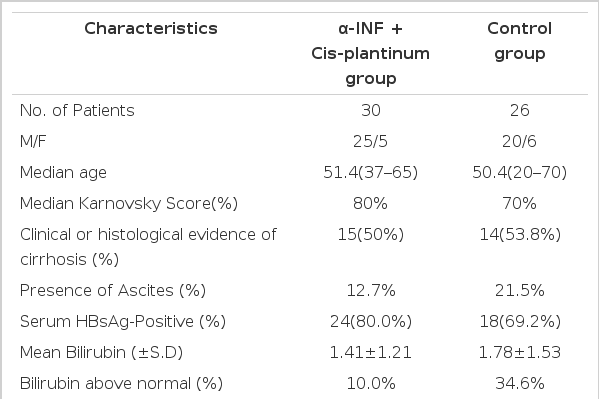Click the 34.6% bilirubin above normal cell

[x=520, y=383]
